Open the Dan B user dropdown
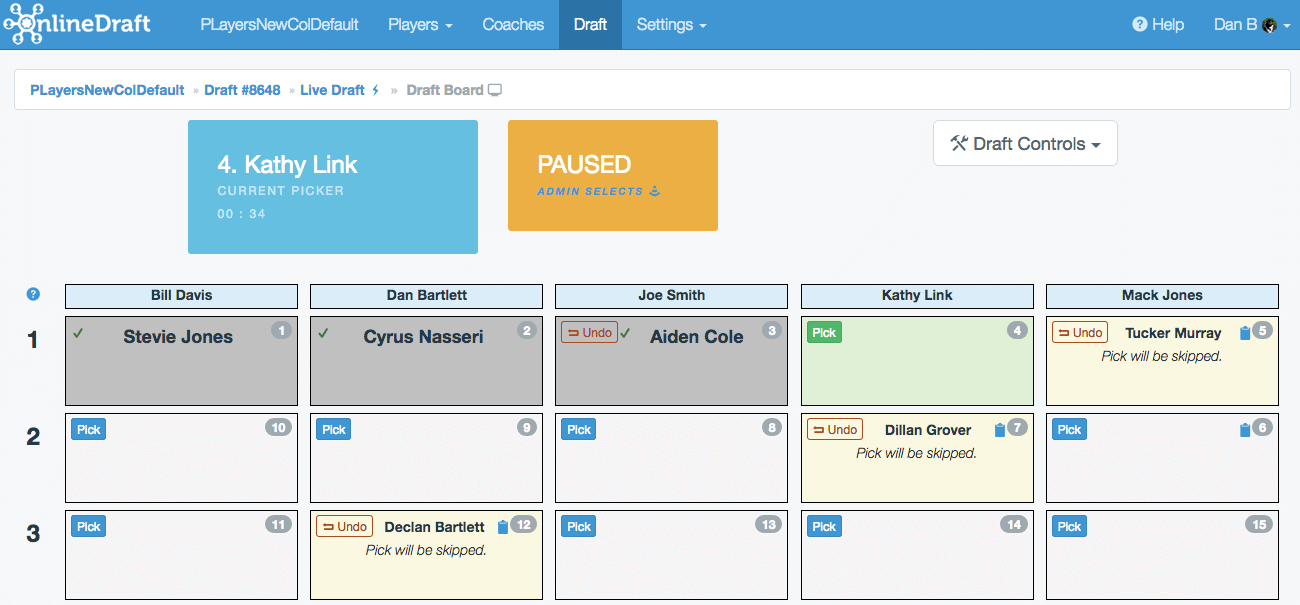The image size is (1300, 605). coord(1251,25)
